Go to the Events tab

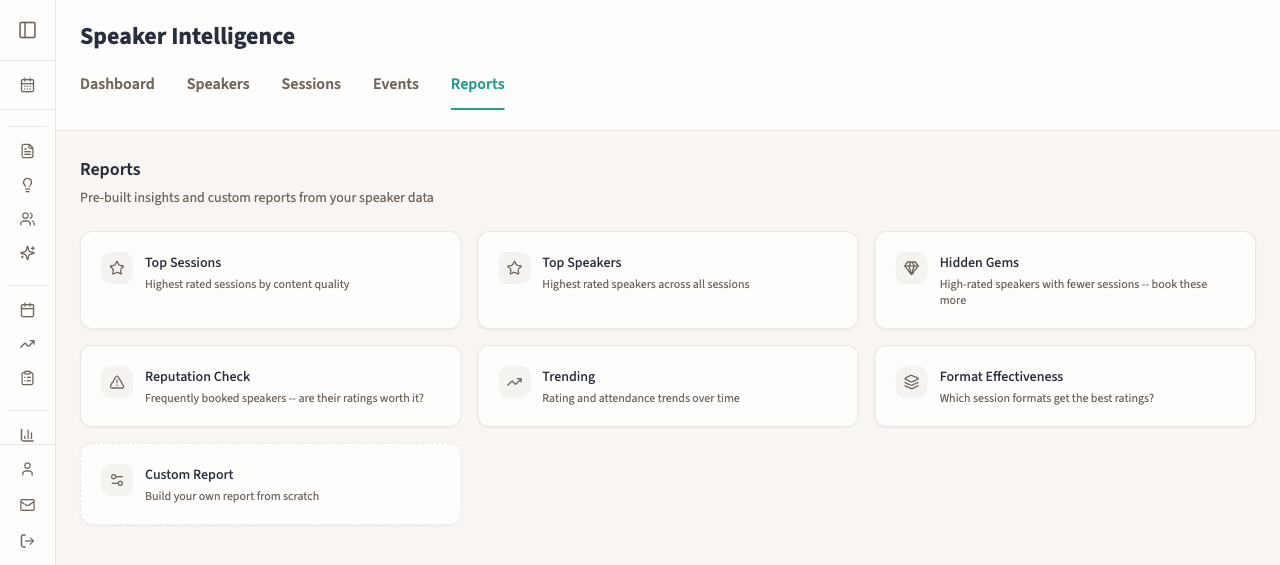click(x=396, y=84)
